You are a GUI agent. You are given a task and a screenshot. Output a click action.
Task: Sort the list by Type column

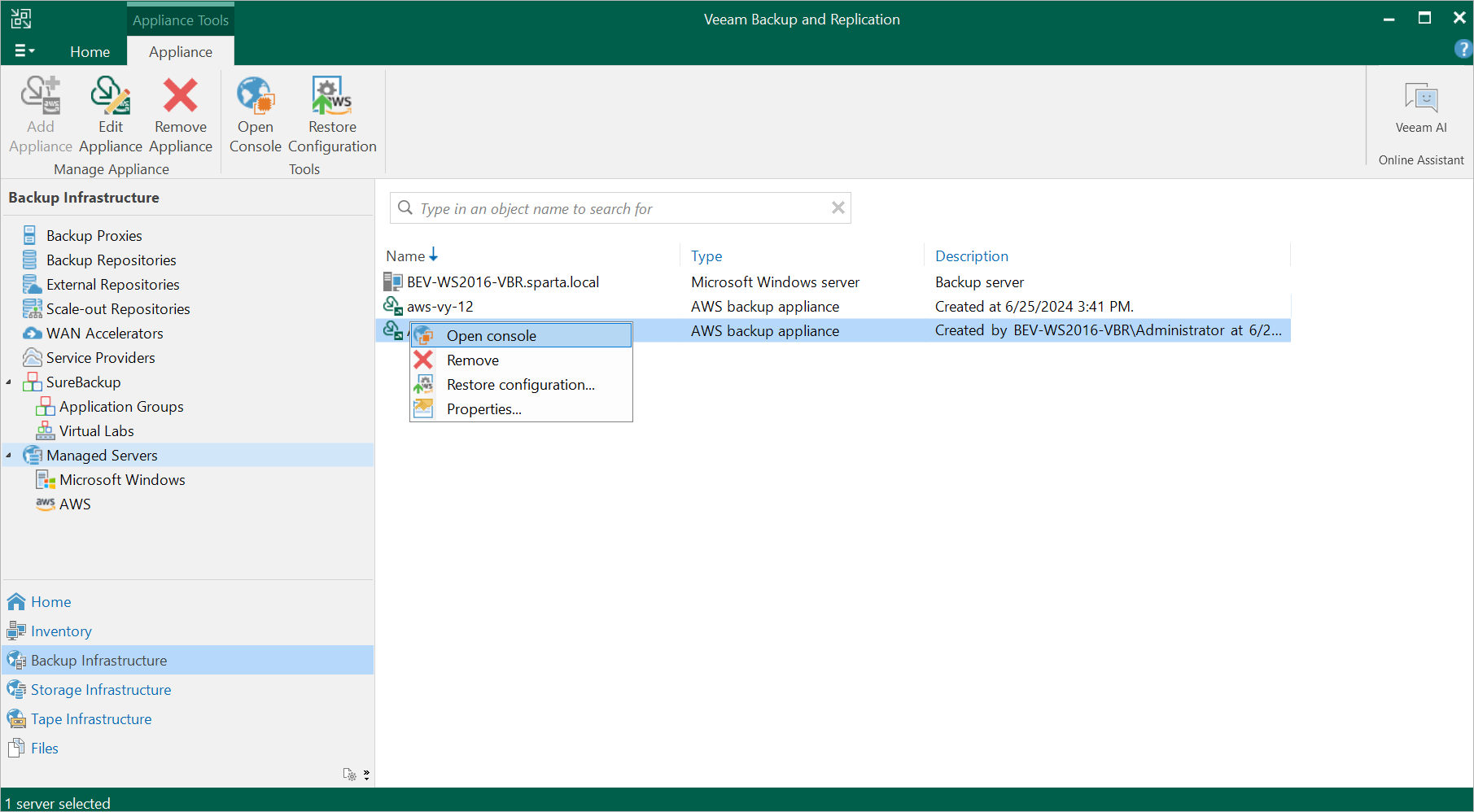point(706,255)
